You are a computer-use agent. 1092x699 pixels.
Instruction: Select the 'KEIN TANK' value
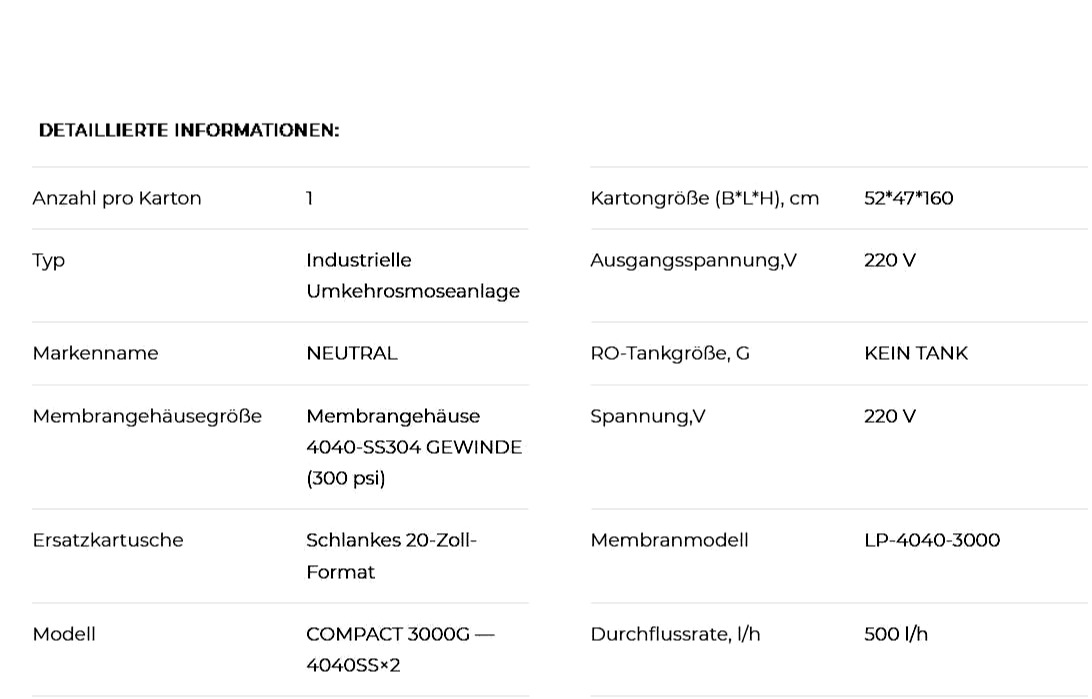(x=916, y=354)
